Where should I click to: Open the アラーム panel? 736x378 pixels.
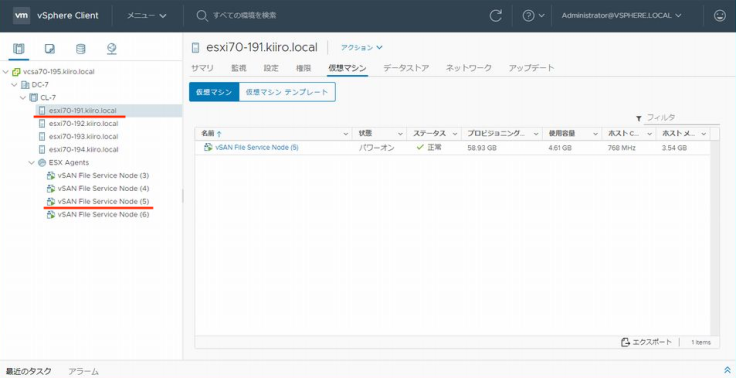84,371
